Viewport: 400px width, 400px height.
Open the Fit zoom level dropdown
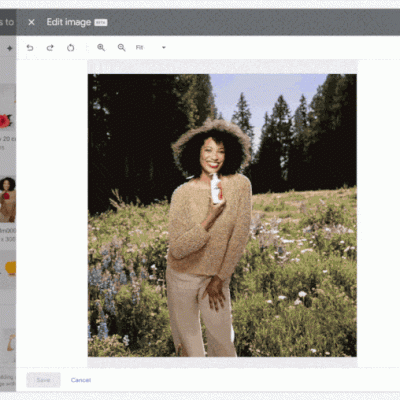[x=151, y=48]
